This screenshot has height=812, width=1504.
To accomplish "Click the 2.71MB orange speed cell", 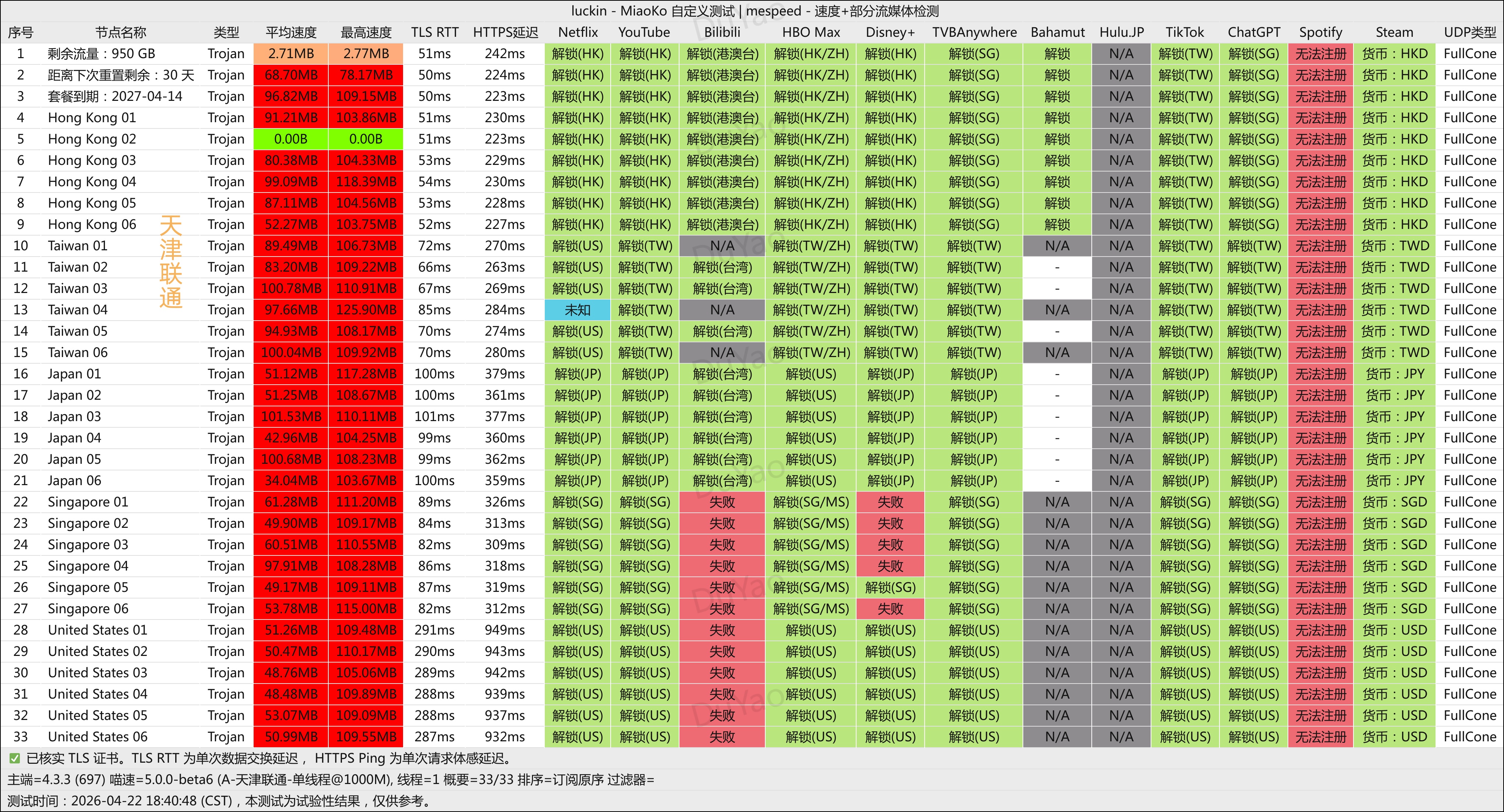I will click(x=291, y=54).
